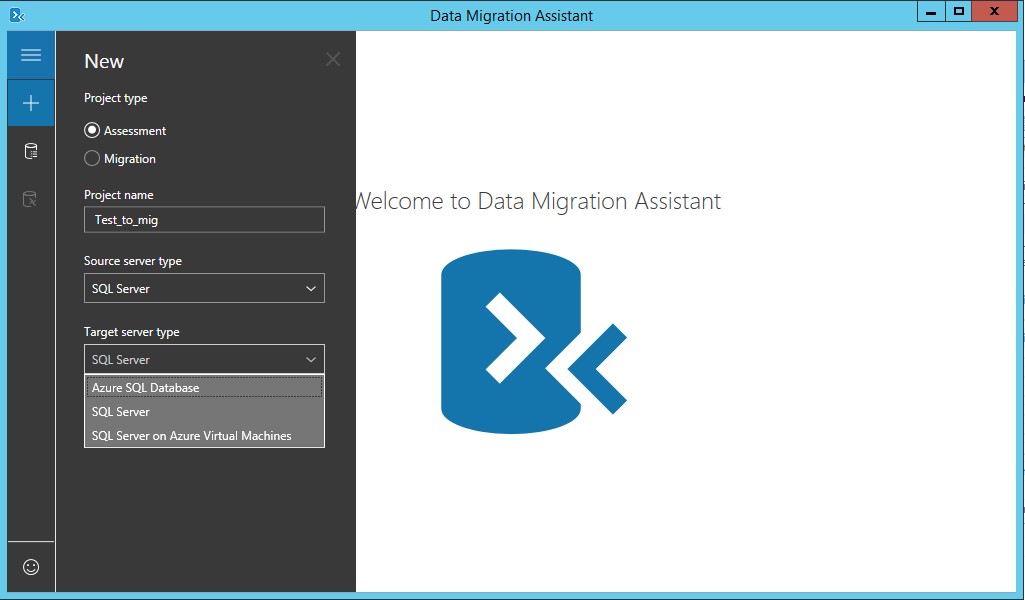Click the Project name field containing Test_to_mig

coord(204,220)
